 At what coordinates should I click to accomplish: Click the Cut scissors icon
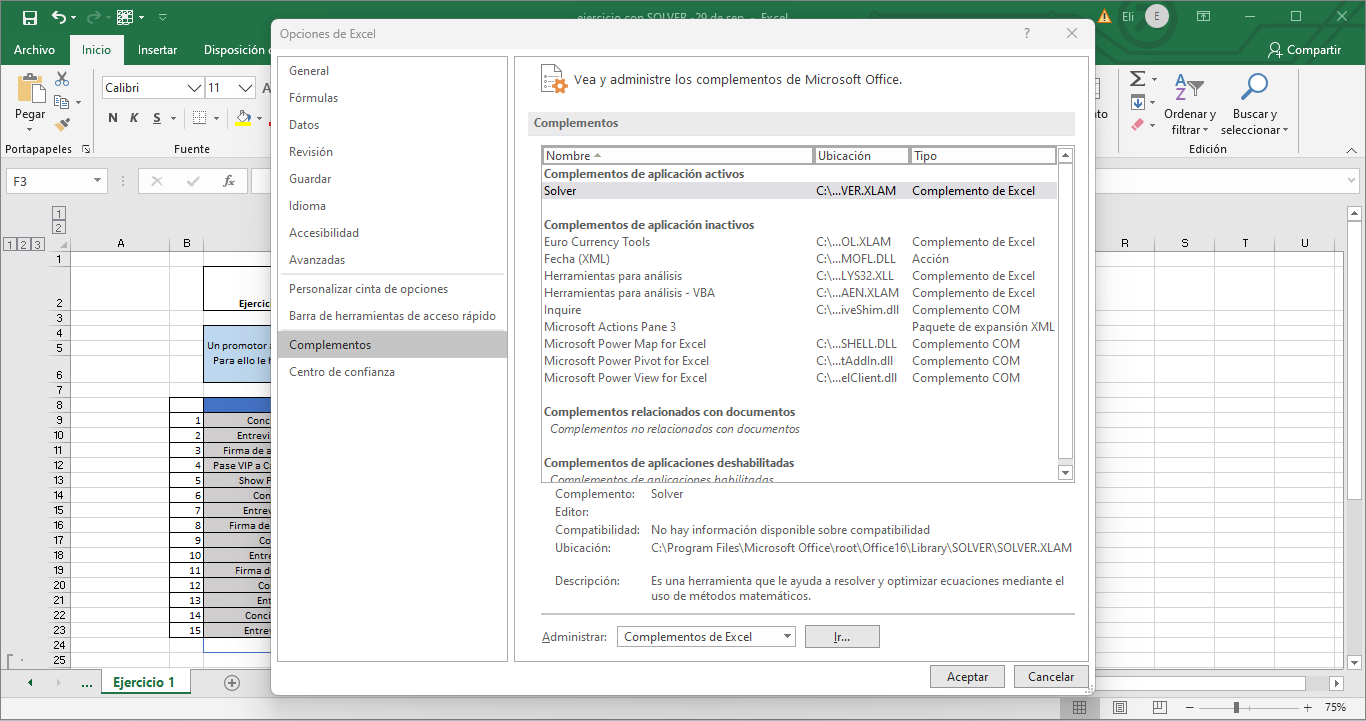coord(62,79)
